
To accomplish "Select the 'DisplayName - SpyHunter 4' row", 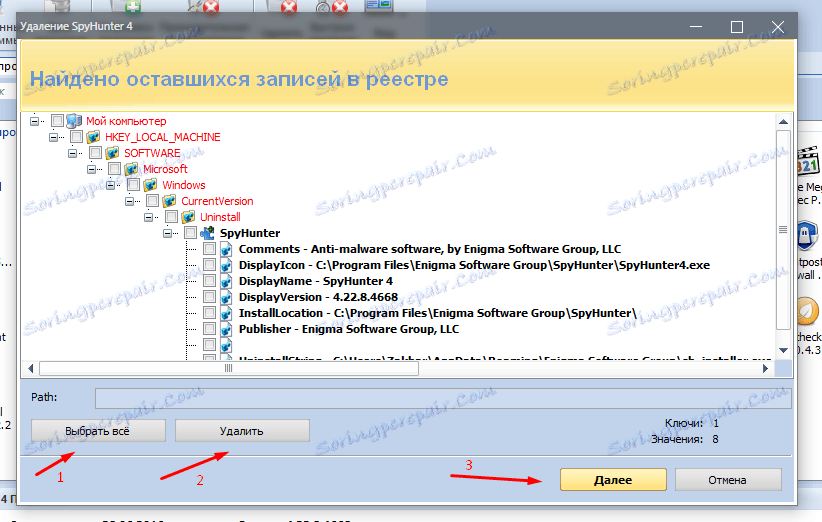I will pos(316,281).
